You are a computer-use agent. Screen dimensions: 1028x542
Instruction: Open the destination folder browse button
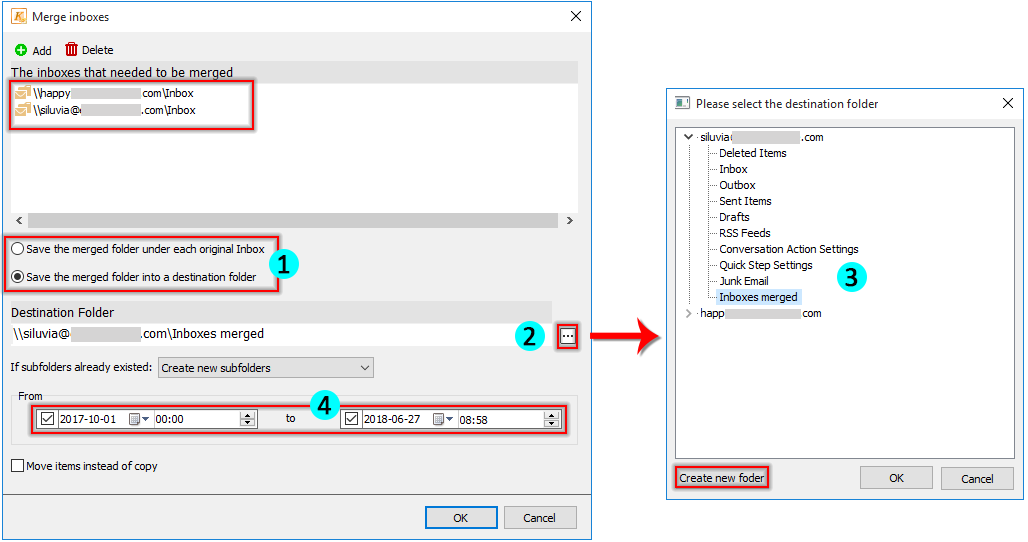click(567, 336)
